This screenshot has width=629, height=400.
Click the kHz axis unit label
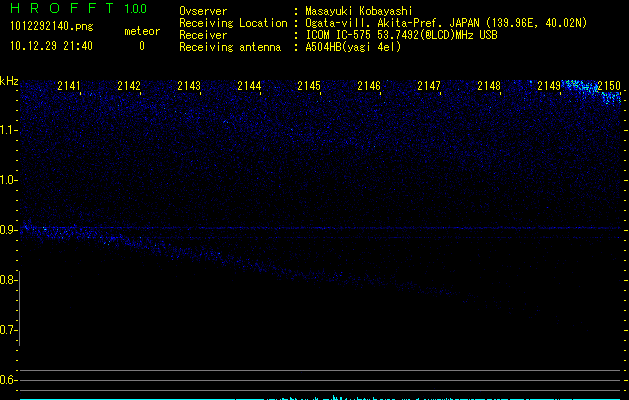coord(9,81)
